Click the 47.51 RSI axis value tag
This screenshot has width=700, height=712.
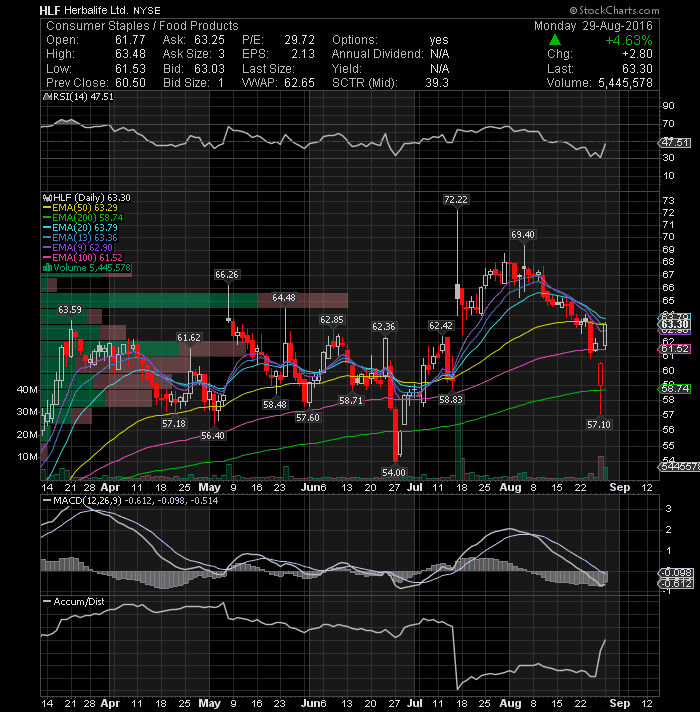pyautogui.click(x=675, y=143)
